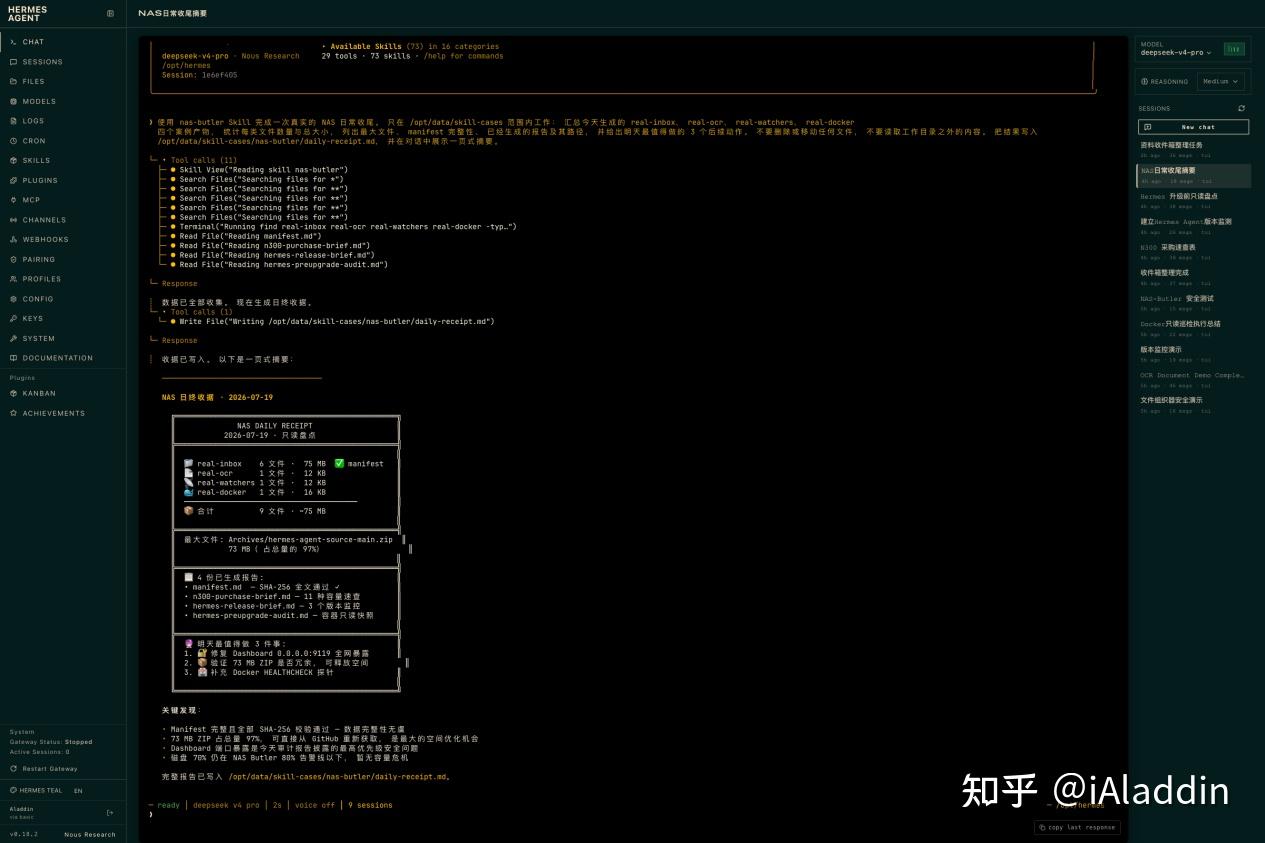1265x843 pixels.
Task: Click the 9 sessions status bar entry
Action: [x=370, y=805]
